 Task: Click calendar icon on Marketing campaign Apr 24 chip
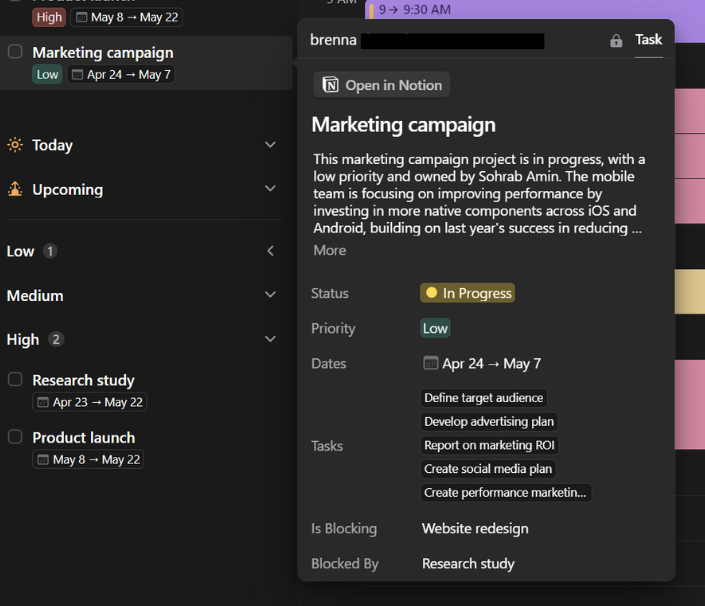pyautogui.click(x=77, y=75)
